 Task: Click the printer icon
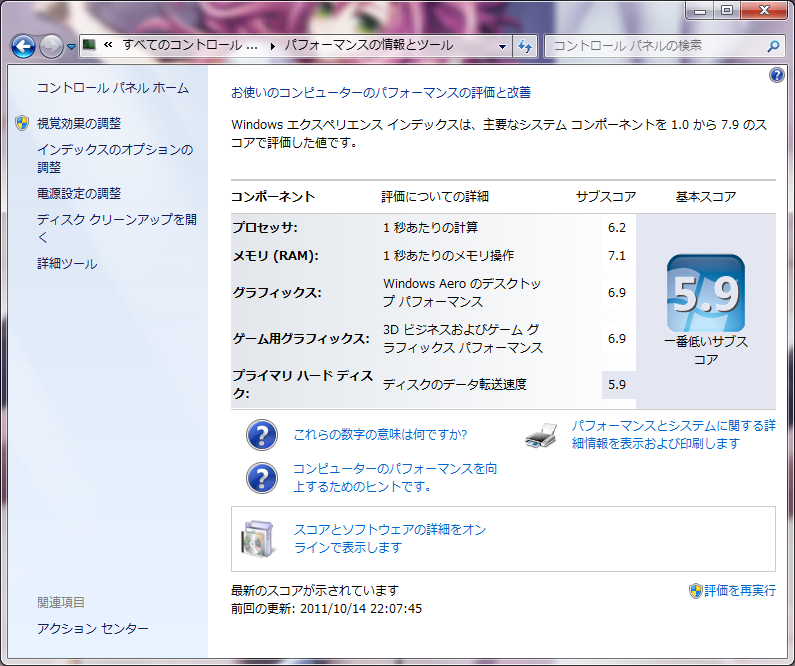click(x=541, y=435)
